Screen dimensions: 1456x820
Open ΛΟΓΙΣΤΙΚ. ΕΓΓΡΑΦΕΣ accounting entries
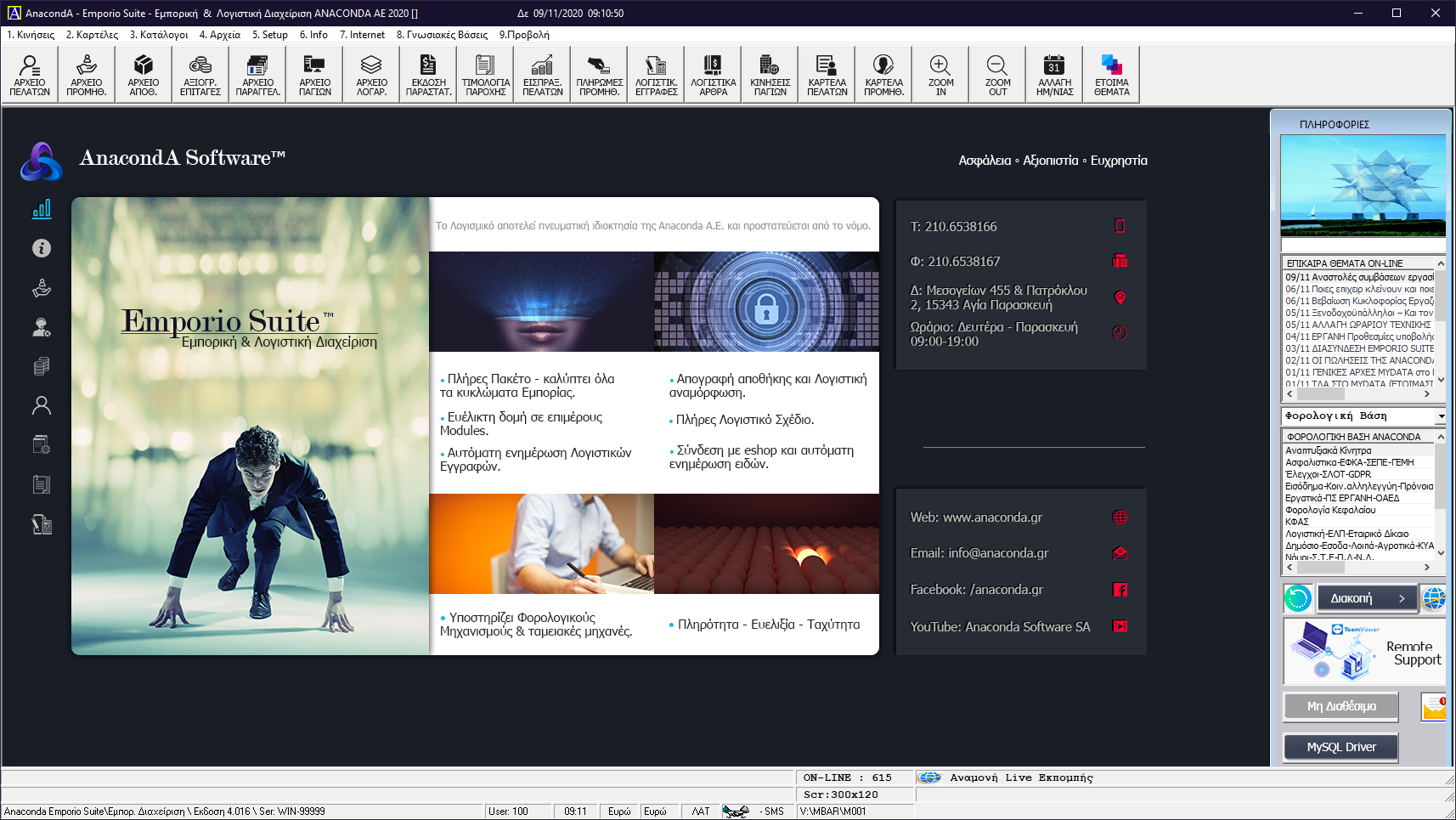coord(656,75)
